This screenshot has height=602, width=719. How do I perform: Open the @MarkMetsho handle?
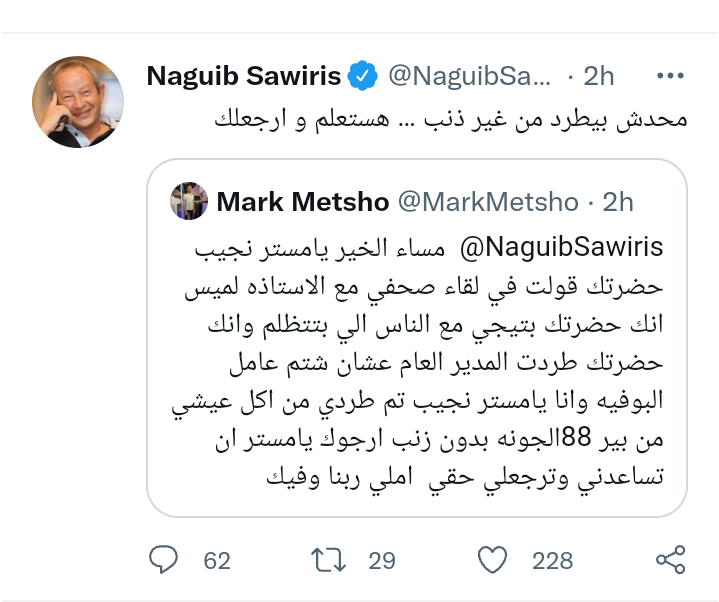click(488, 202)
